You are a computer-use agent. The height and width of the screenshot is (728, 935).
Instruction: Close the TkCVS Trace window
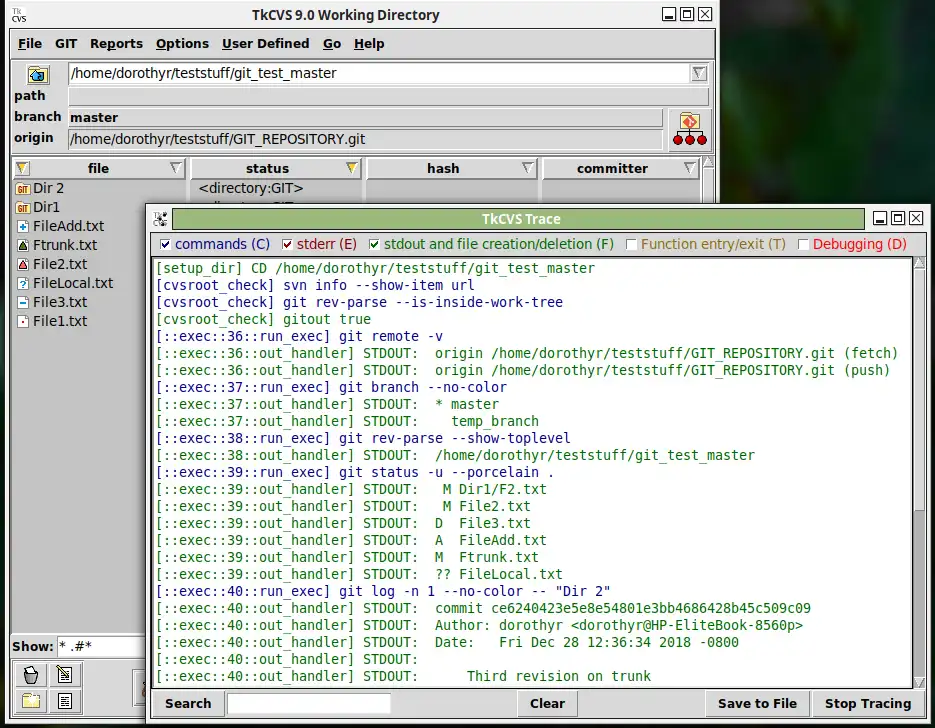(x=917, y=218)
